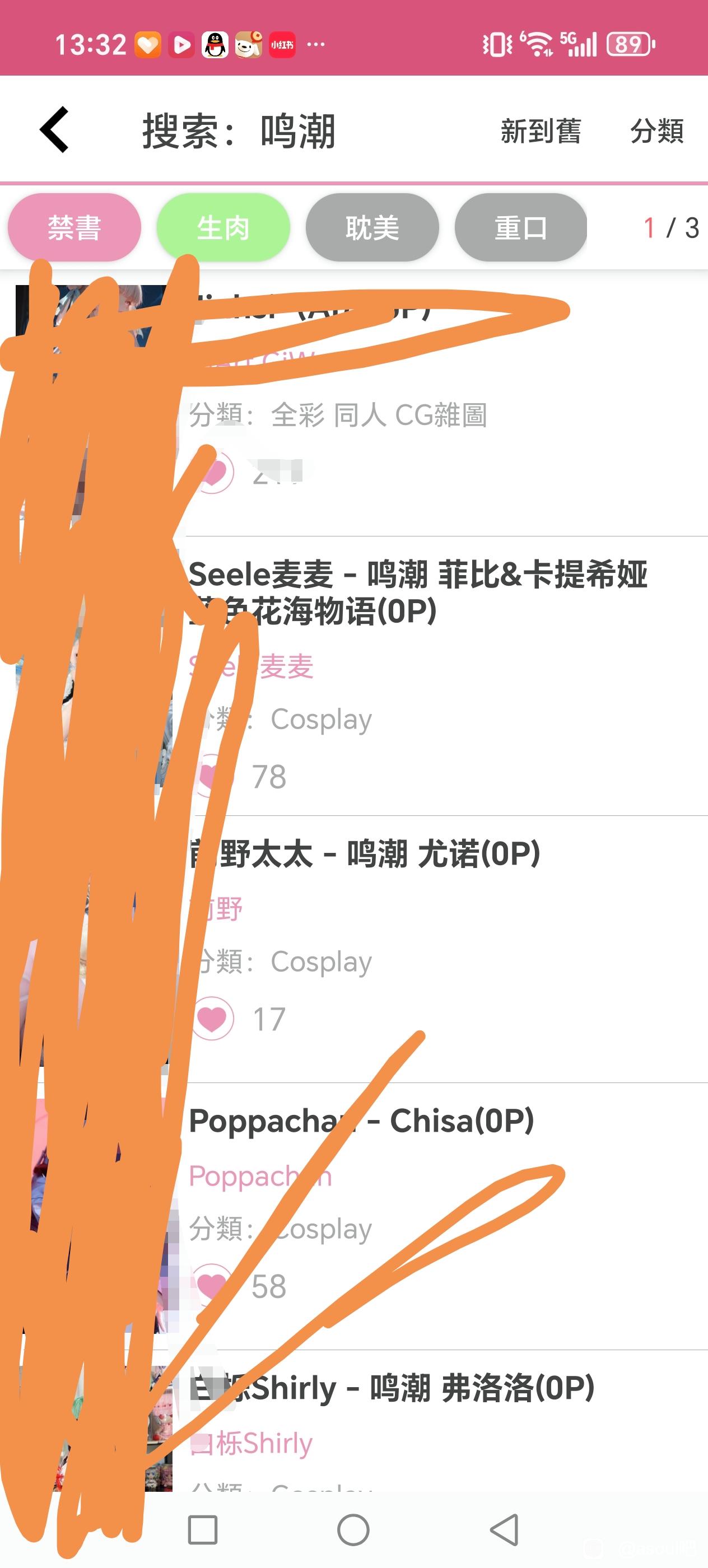Tap heart icon beside count 17
Viewport: 708px width, 1568px height.
tap(213, 1018)
